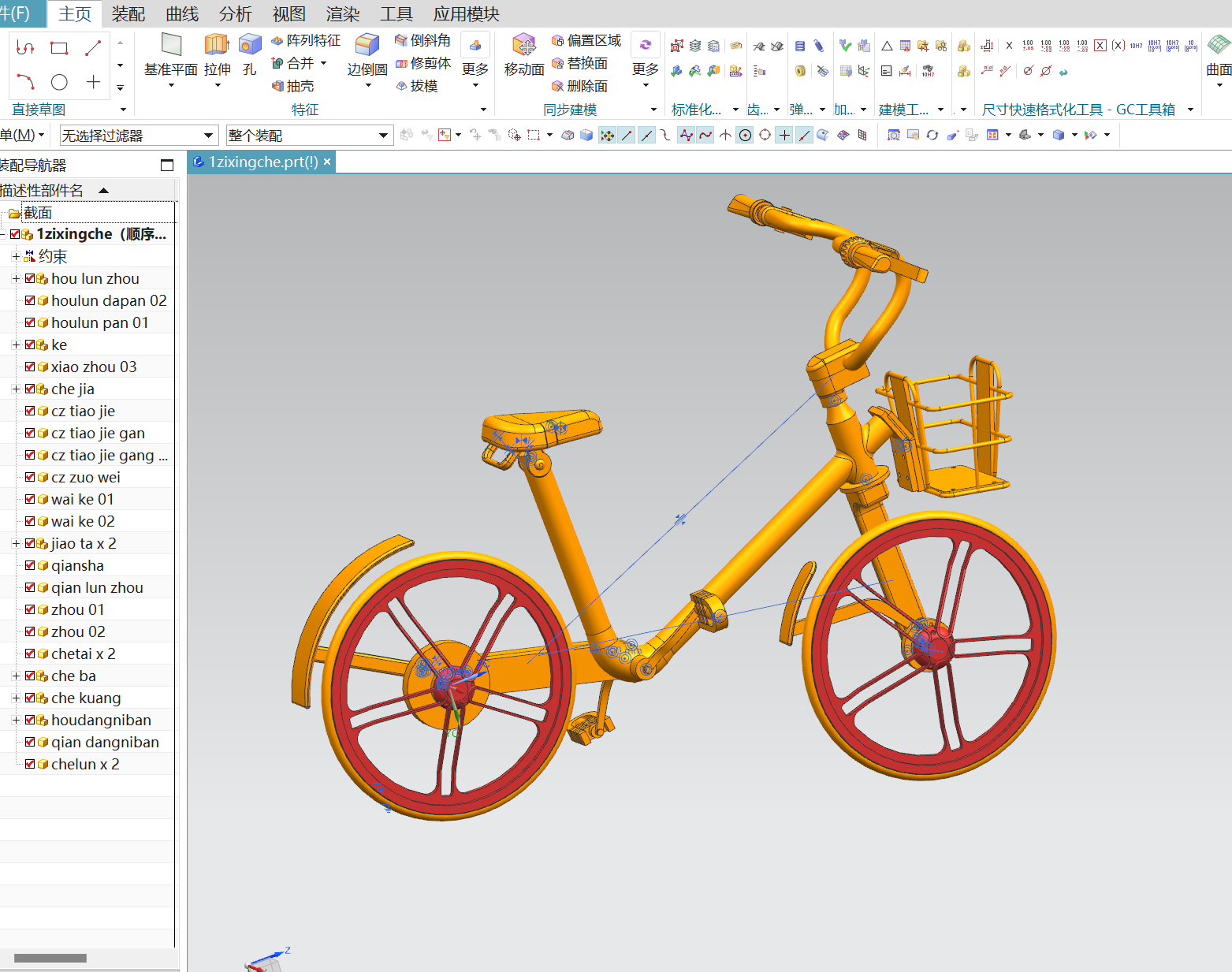
Task: Click the Datum Plane (基准平面) icon
Action: [171, 45]
